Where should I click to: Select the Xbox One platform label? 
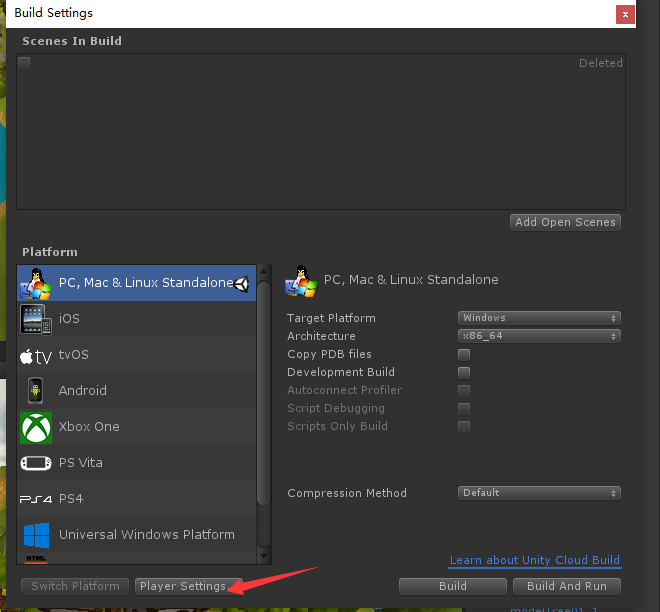pos(89,427)
